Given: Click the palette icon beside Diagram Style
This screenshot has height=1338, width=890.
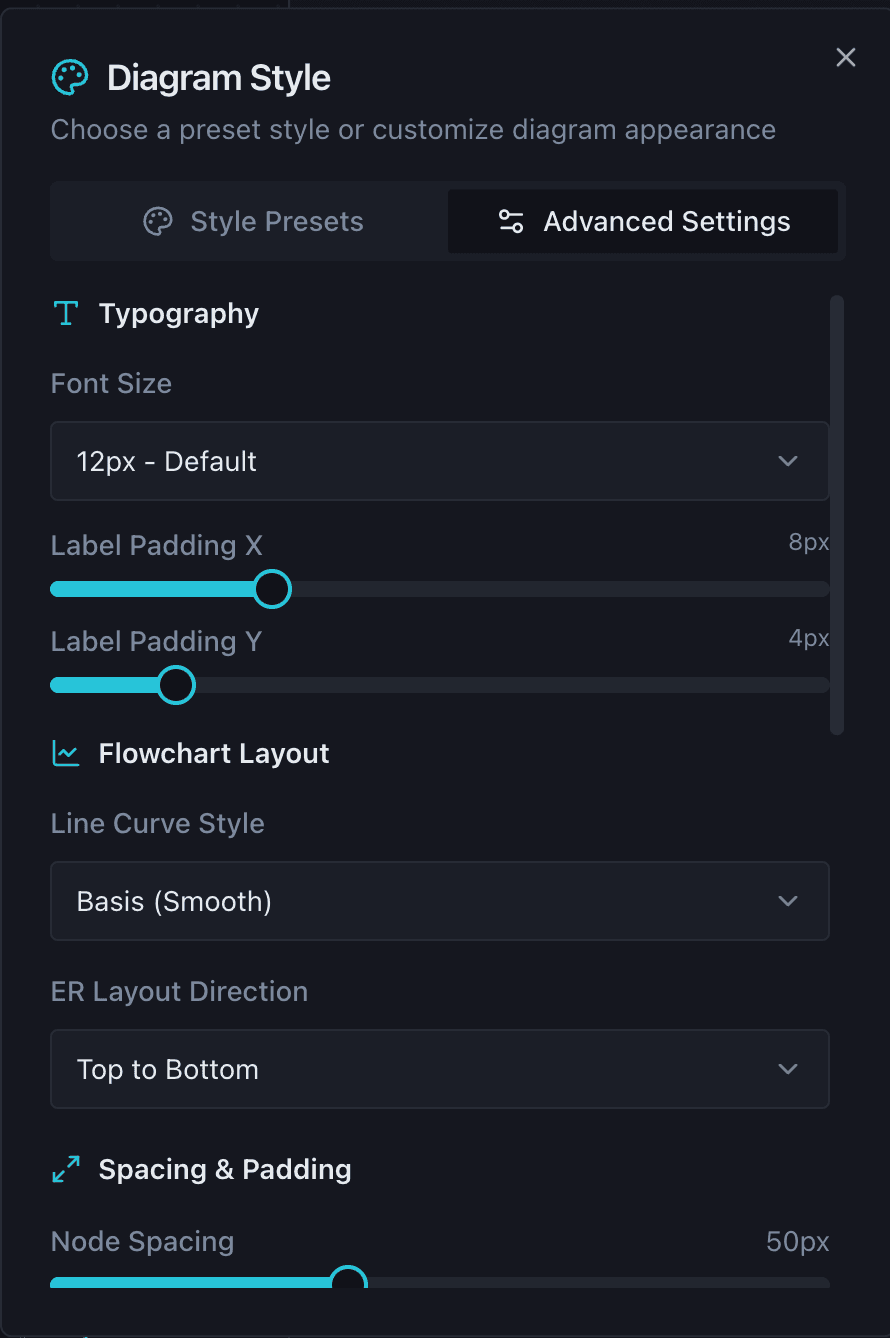Looking at the screenshot, I should tap(68, 77).
